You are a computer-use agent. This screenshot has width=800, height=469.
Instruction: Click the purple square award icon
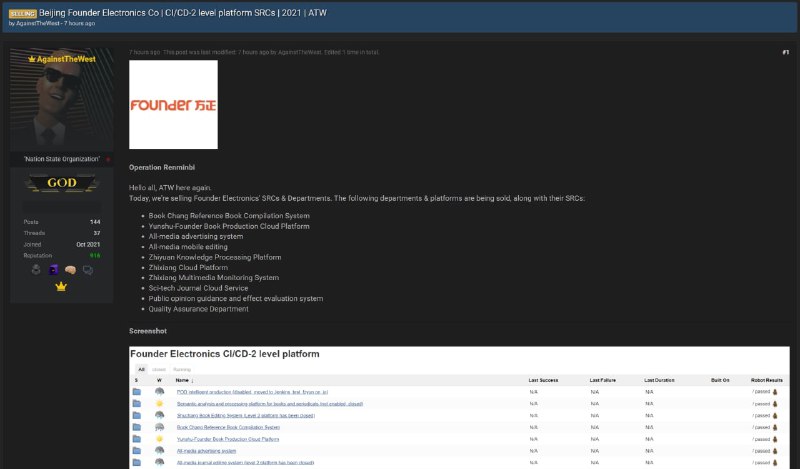coord(53,270)
